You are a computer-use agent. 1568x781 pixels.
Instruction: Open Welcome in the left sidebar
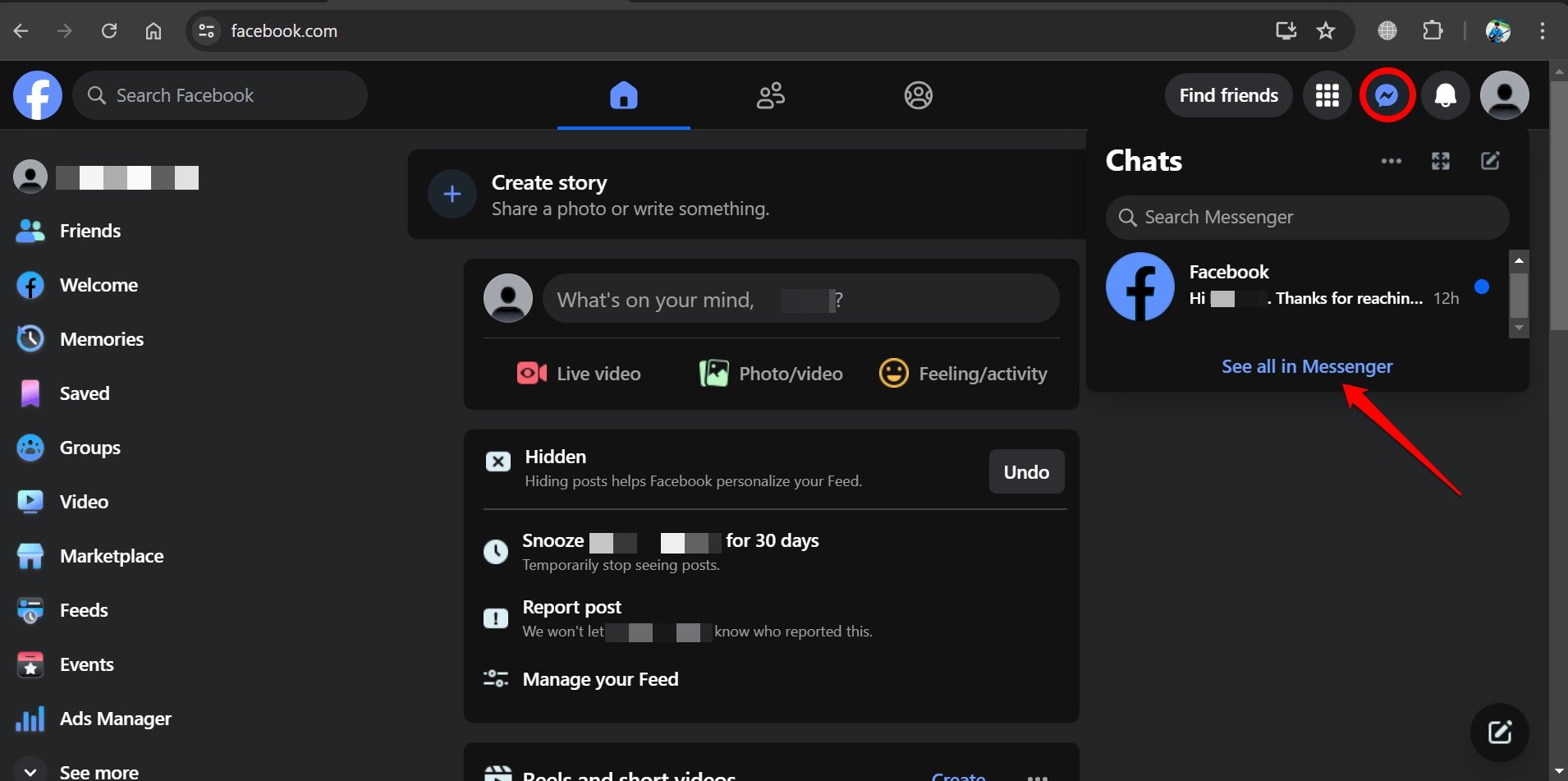(x=76, y=285)
